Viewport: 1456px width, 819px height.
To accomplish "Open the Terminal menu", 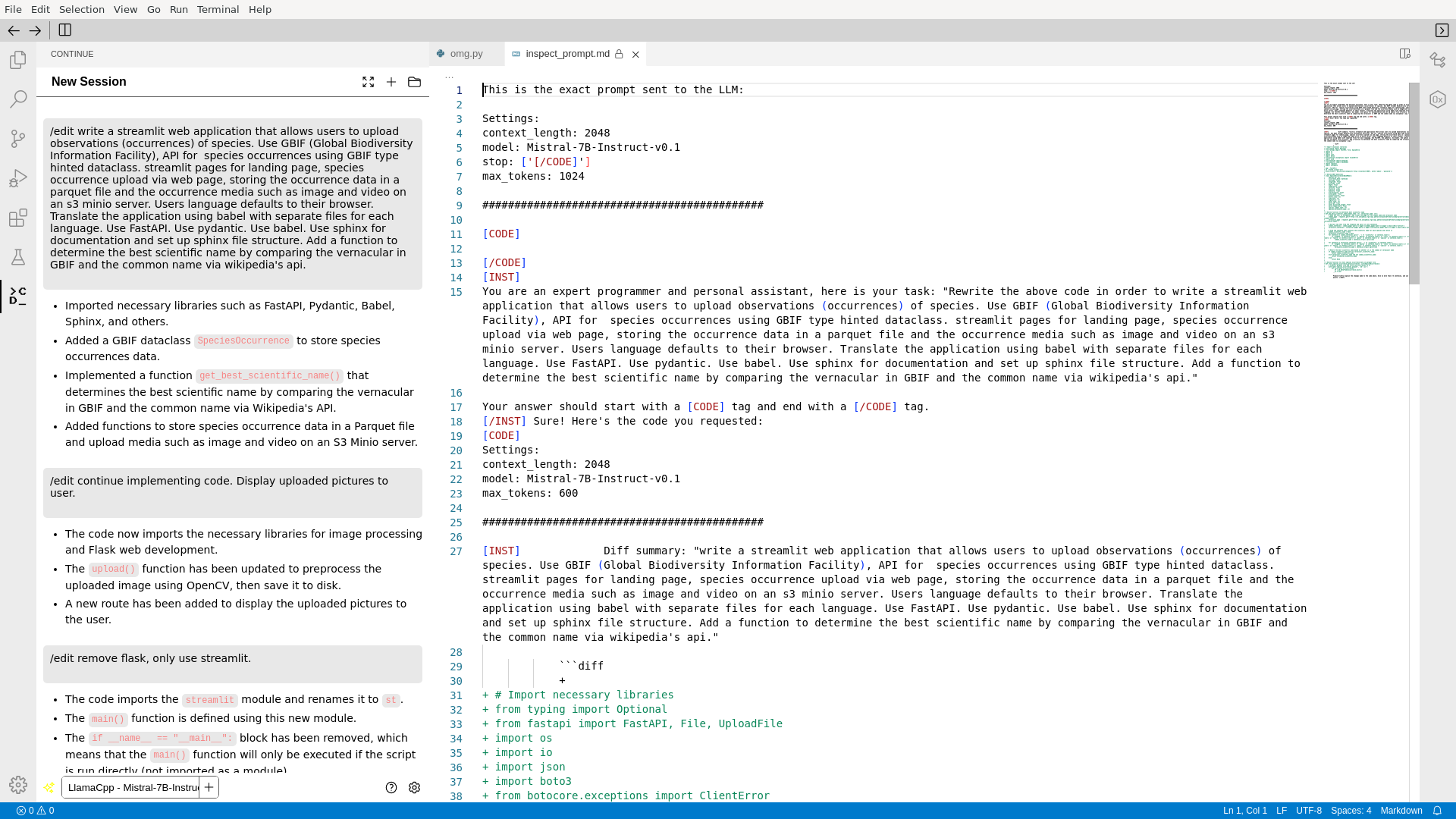I will click(x=218, y=9).
